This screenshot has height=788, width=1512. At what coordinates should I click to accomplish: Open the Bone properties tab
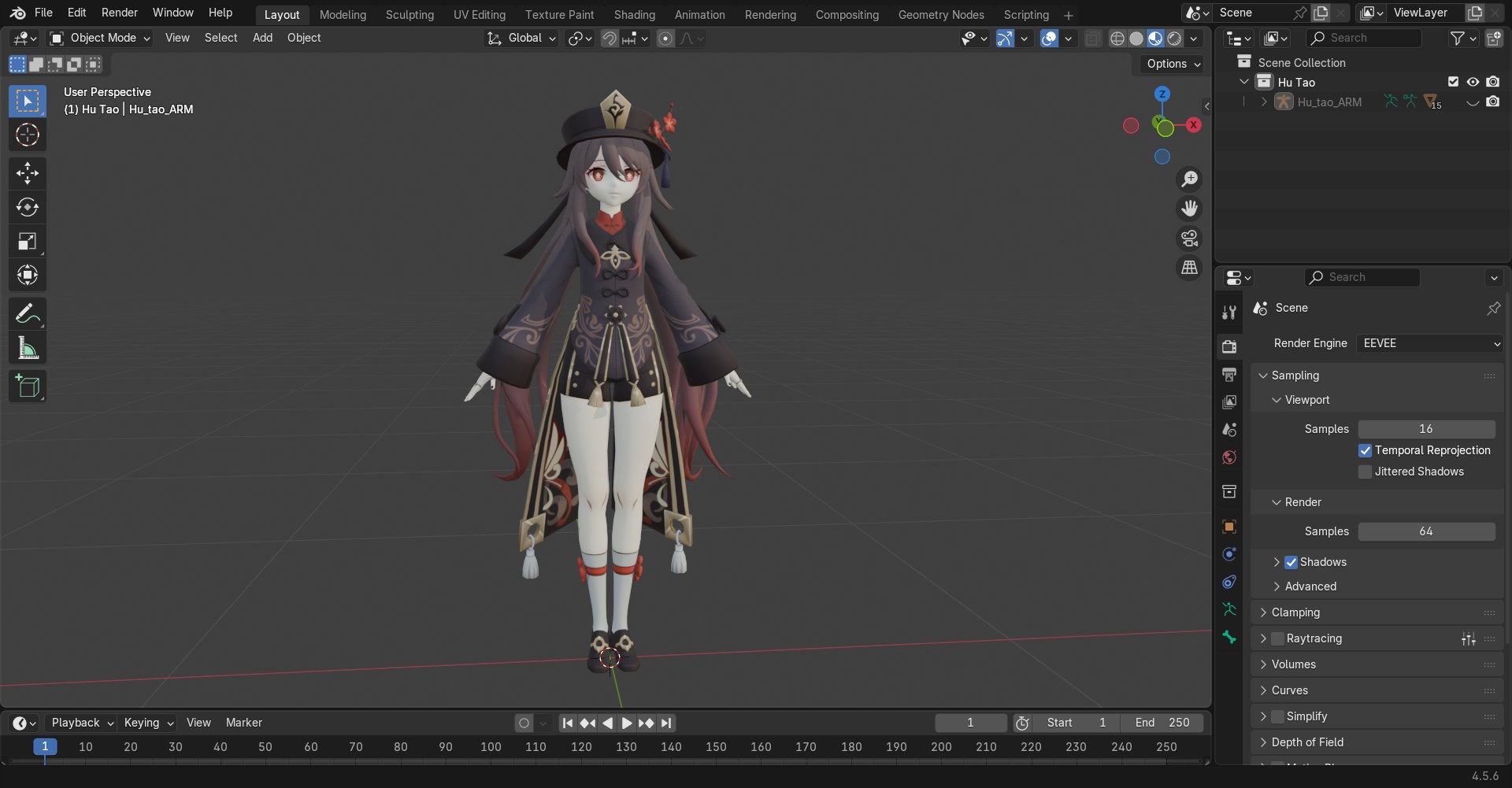[1229, 638]
